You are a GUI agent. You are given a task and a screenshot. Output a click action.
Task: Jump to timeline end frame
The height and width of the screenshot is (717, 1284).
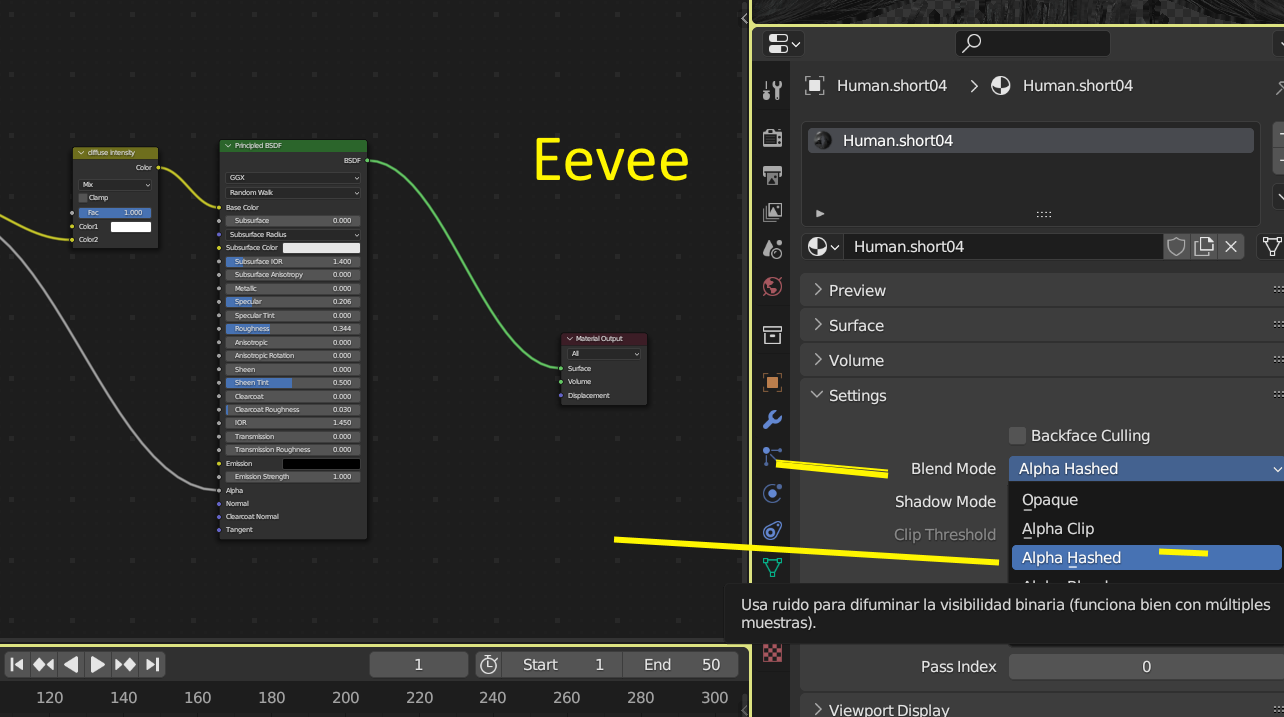tap(152, 664)
